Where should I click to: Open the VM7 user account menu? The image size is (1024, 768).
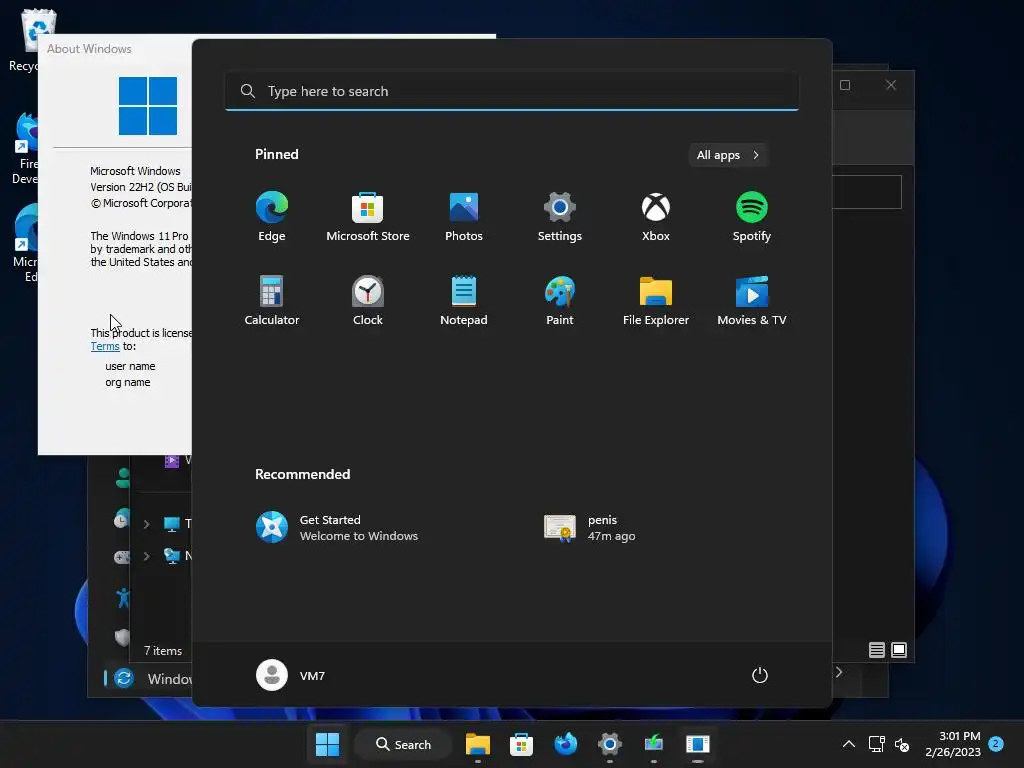click(291, 675)
